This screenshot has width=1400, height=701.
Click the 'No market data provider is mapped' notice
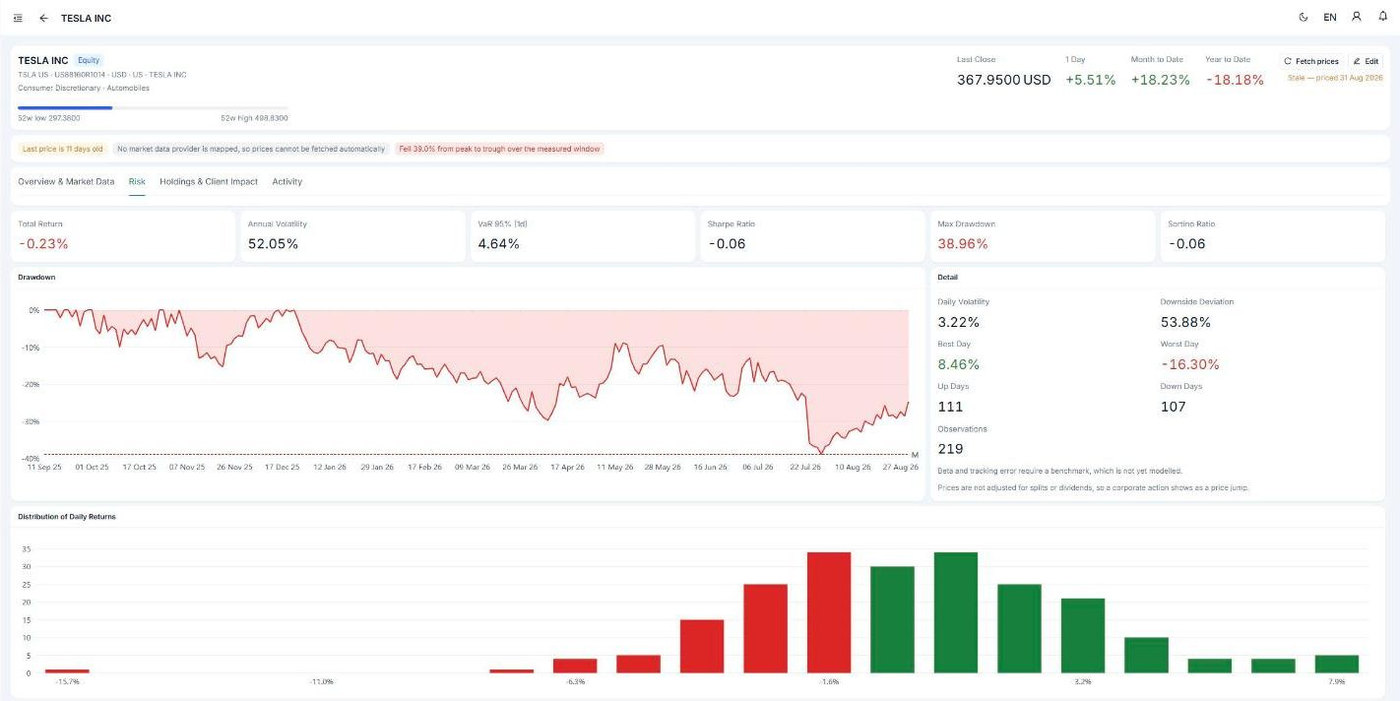click(251, 149)
